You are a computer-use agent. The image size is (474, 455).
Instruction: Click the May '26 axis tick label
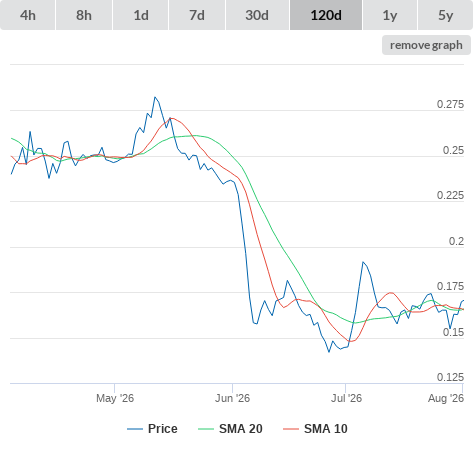pyautogui.click(x=115, y=398)
